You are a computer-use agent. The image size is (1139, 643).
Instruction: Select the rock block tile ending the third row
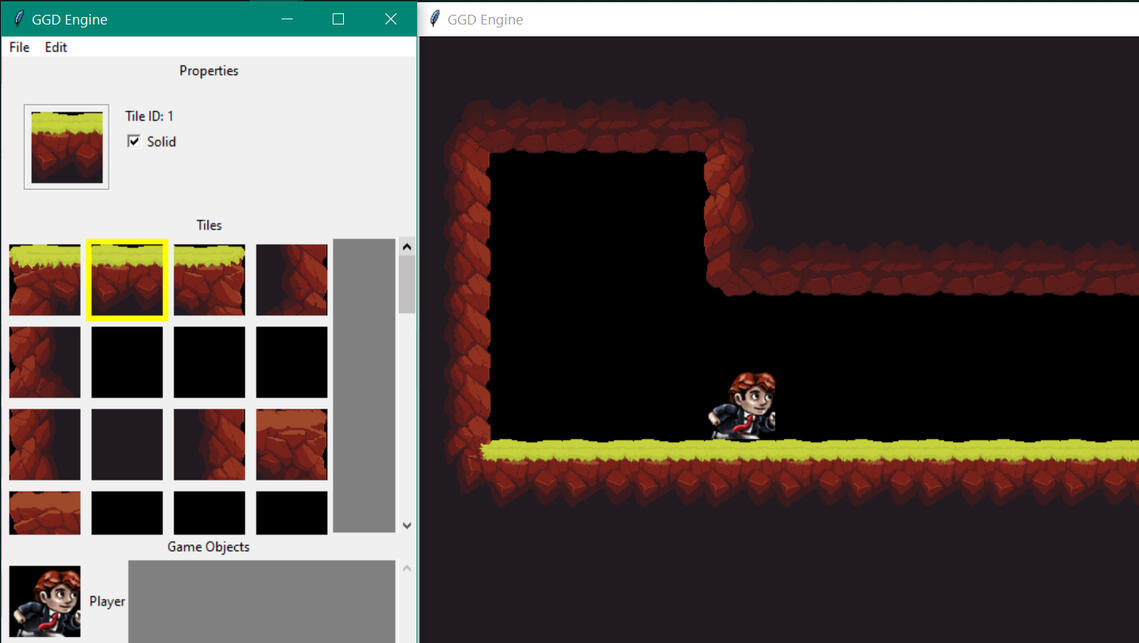coord(291,444)
